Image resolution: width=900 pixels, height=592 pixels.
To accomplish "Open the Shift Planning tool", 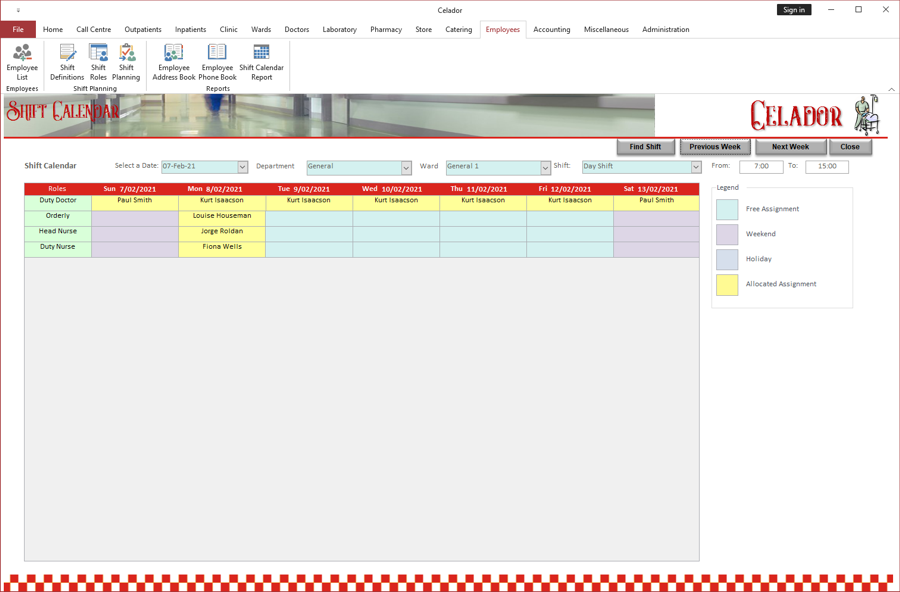I will click(x=126, y=63).
